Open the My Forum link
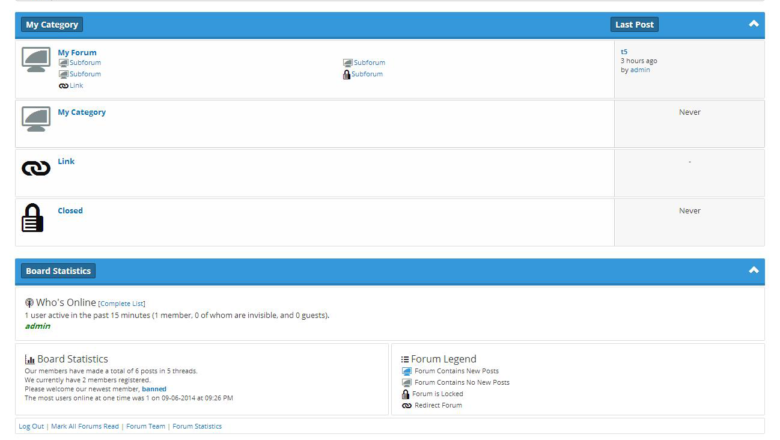This screenshot has width=780, height=440. (77, 52)
